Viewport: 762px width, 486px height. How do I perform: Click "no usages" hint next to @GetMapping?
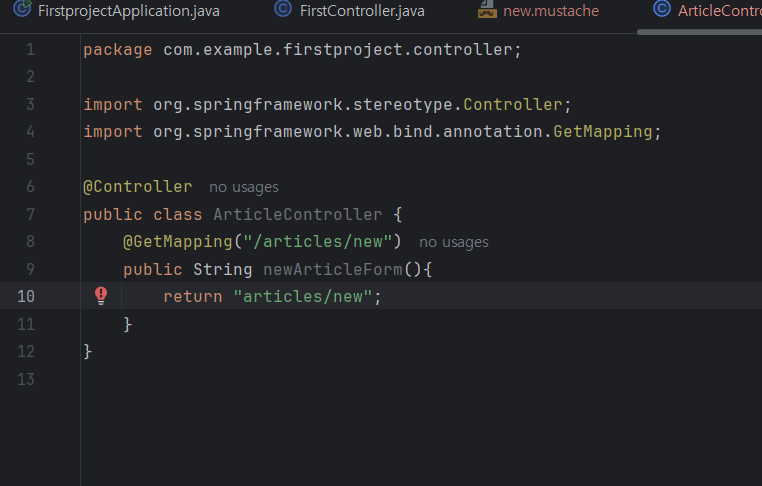[453, 242]
